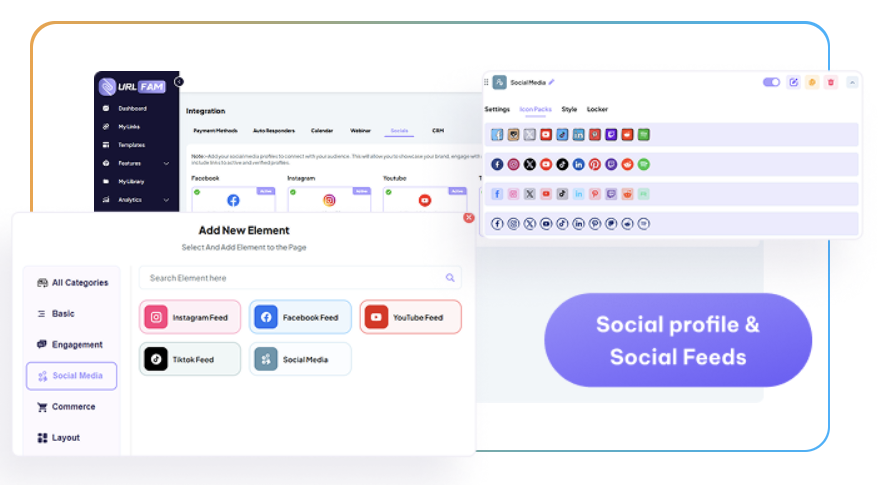
Task: Click the search magnifier icon
Action: pos(450,278)
